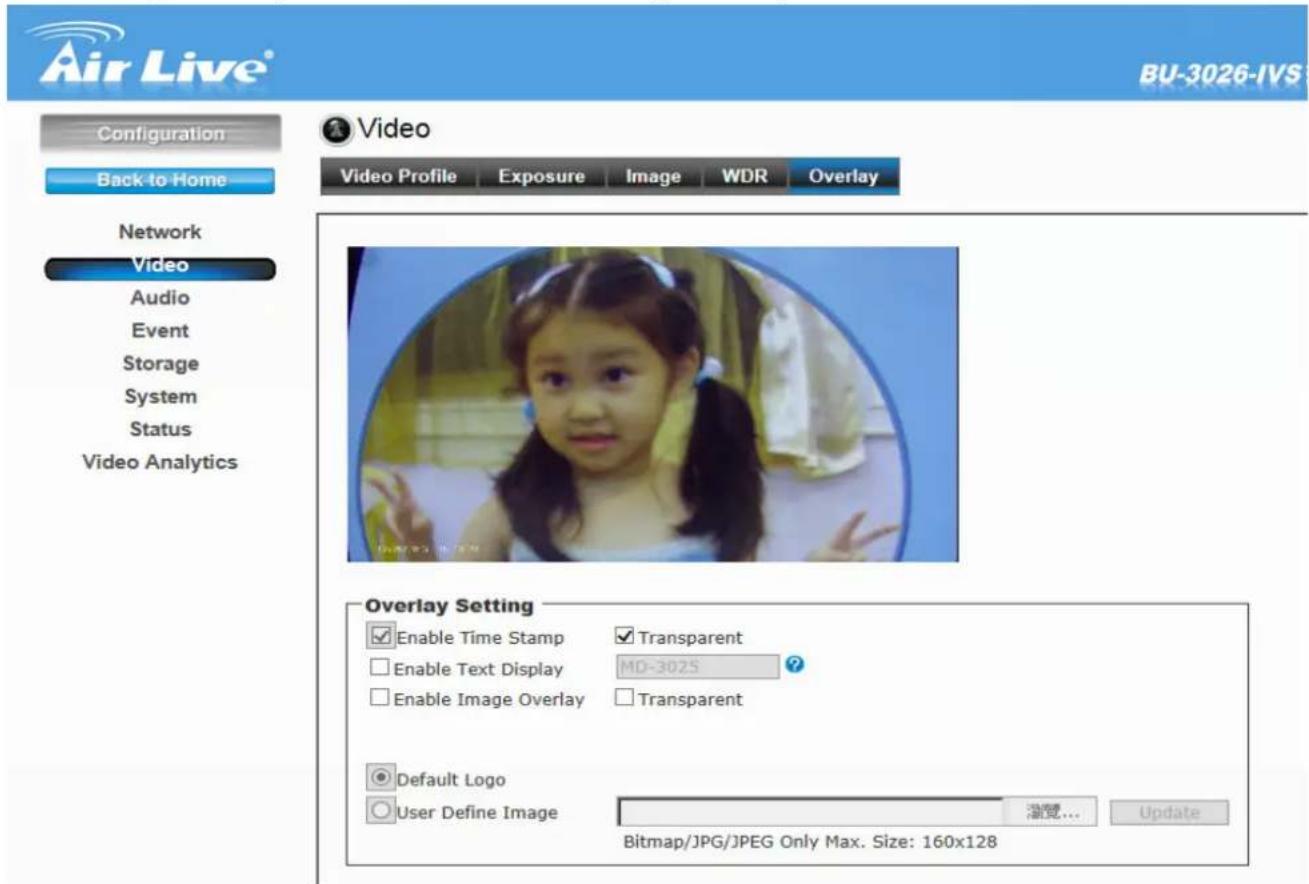
Task: Click the Bitmap/JPG/JPEG size note
Action: (x=809, y=842)
